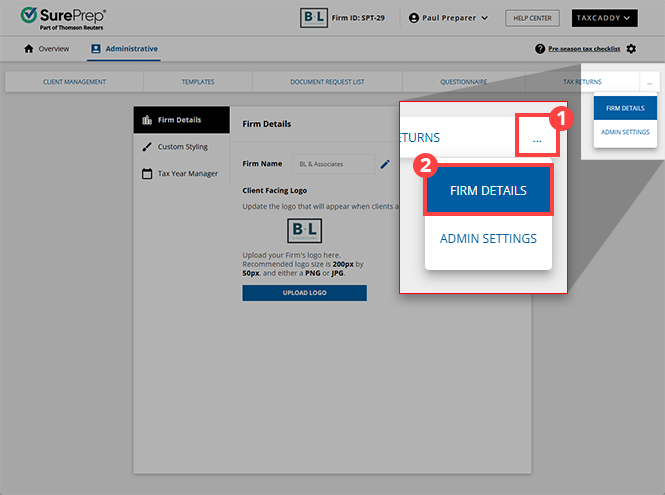Screen dimensions: 665x495
Task: Open the TaxCaddy dropdown menu
Action: (x=604, y=18)
